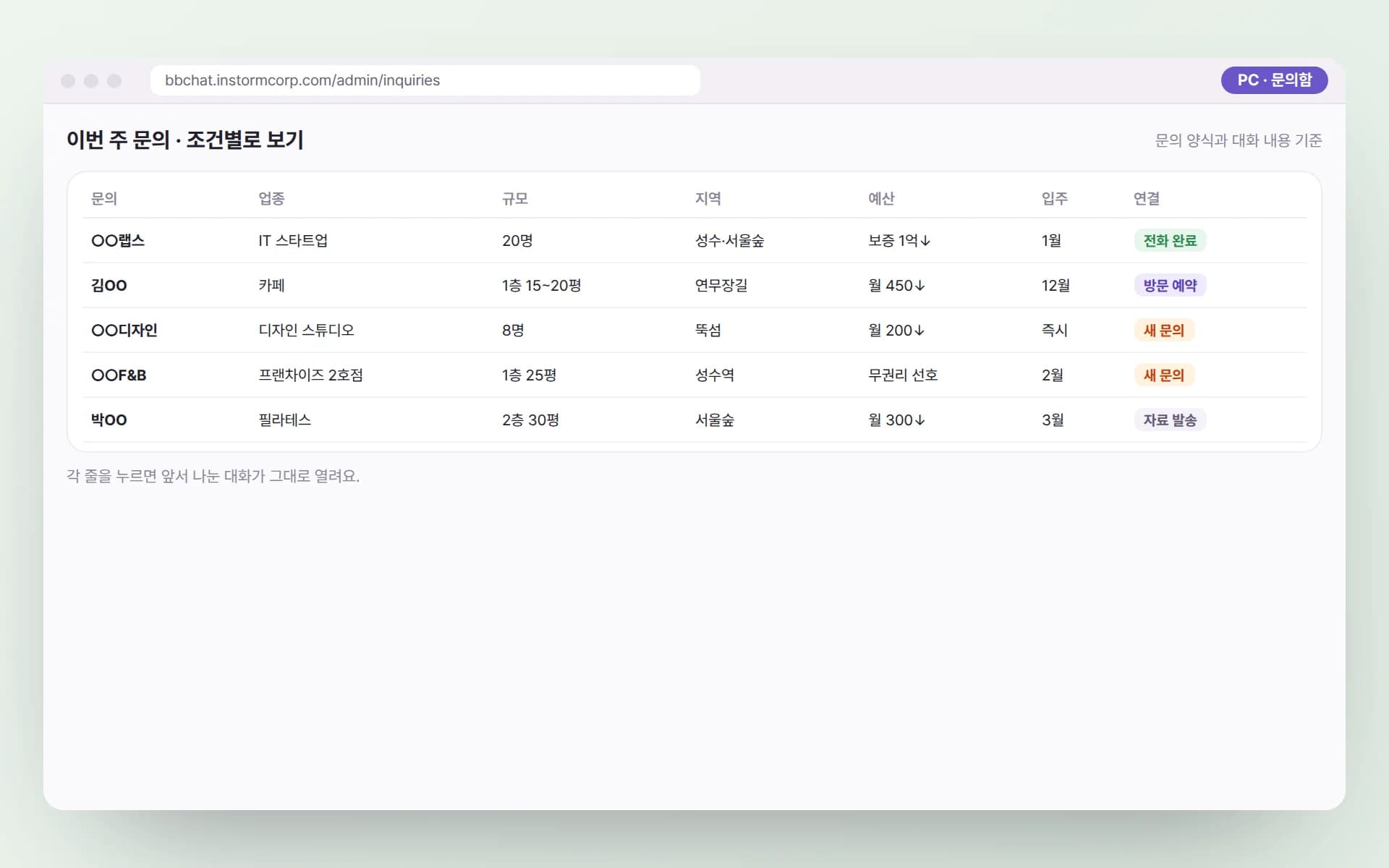Click the 8명 size cell
This screenshot has height=868, width=1389.
(x=513, y=330)
